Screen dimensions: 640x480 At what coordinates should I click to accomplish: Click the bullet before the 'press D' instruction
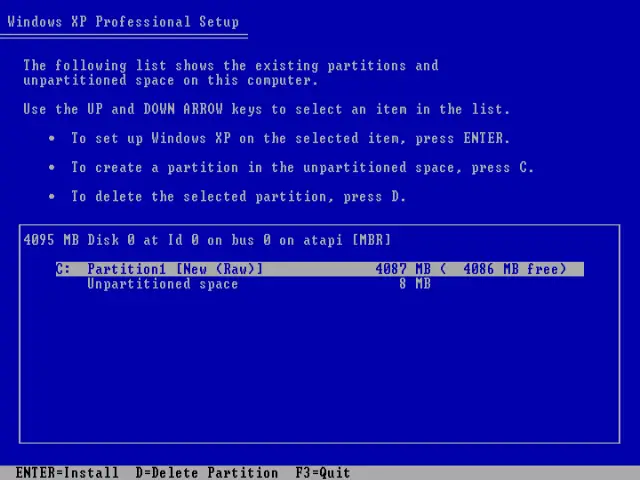tap(51, 197)
